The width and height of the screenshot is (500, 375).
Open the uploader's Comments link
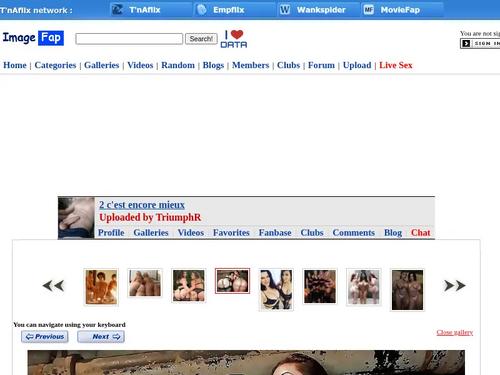point(354,233)
